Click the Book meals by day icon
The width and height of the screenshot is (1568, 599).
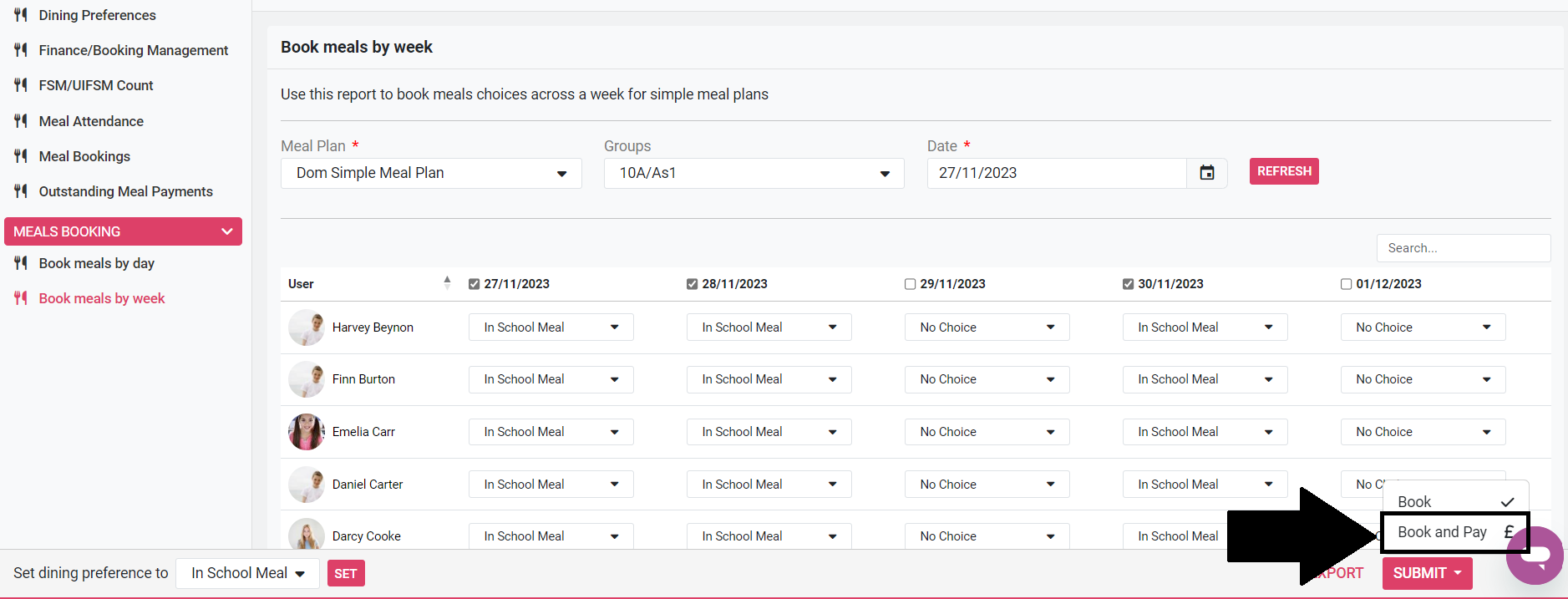point(21,263)
